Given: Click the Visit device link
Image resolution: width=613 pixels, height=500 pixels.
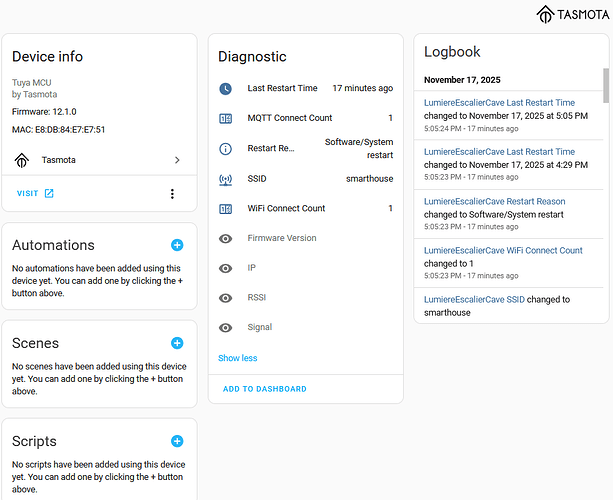Looking at the screenshot, I should (35, 194).
